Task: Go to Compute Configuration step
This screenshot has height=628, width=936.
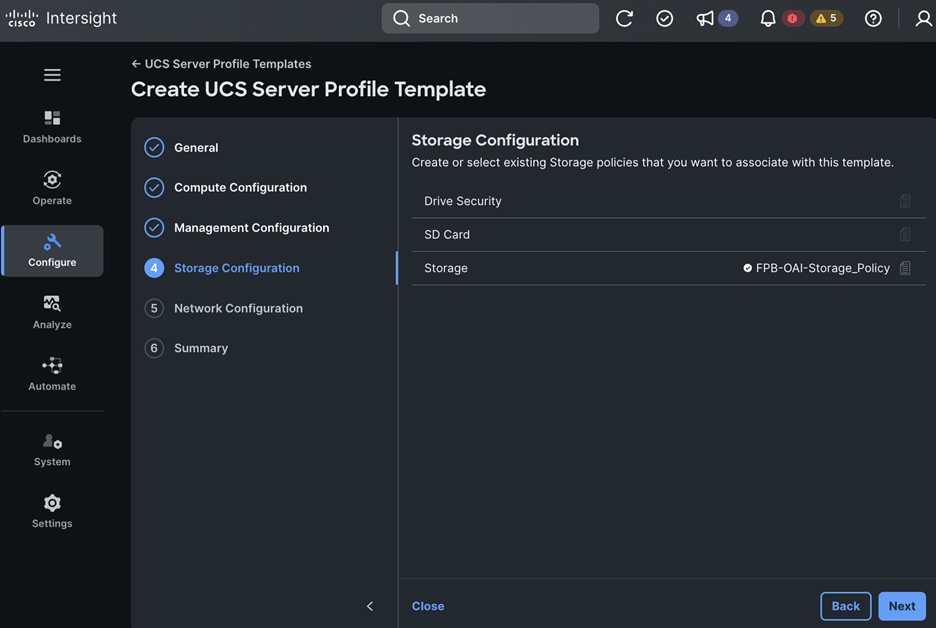Action: pos(226,187)
